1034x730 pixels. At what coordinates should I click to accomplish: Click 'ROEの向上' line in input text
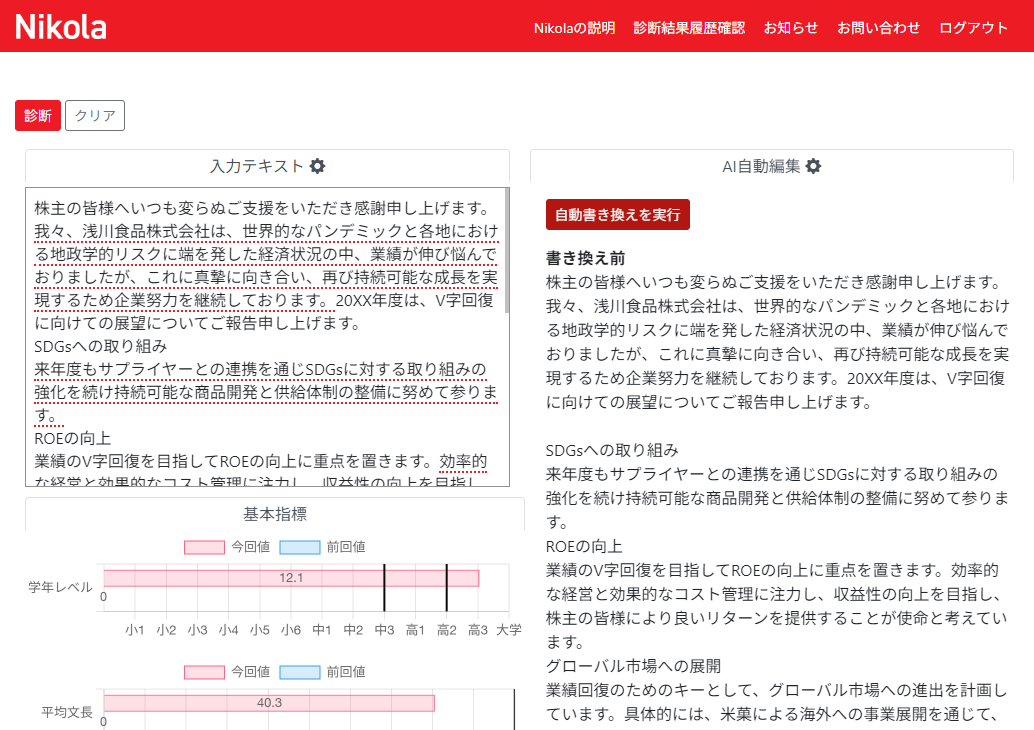pos(73,439)
